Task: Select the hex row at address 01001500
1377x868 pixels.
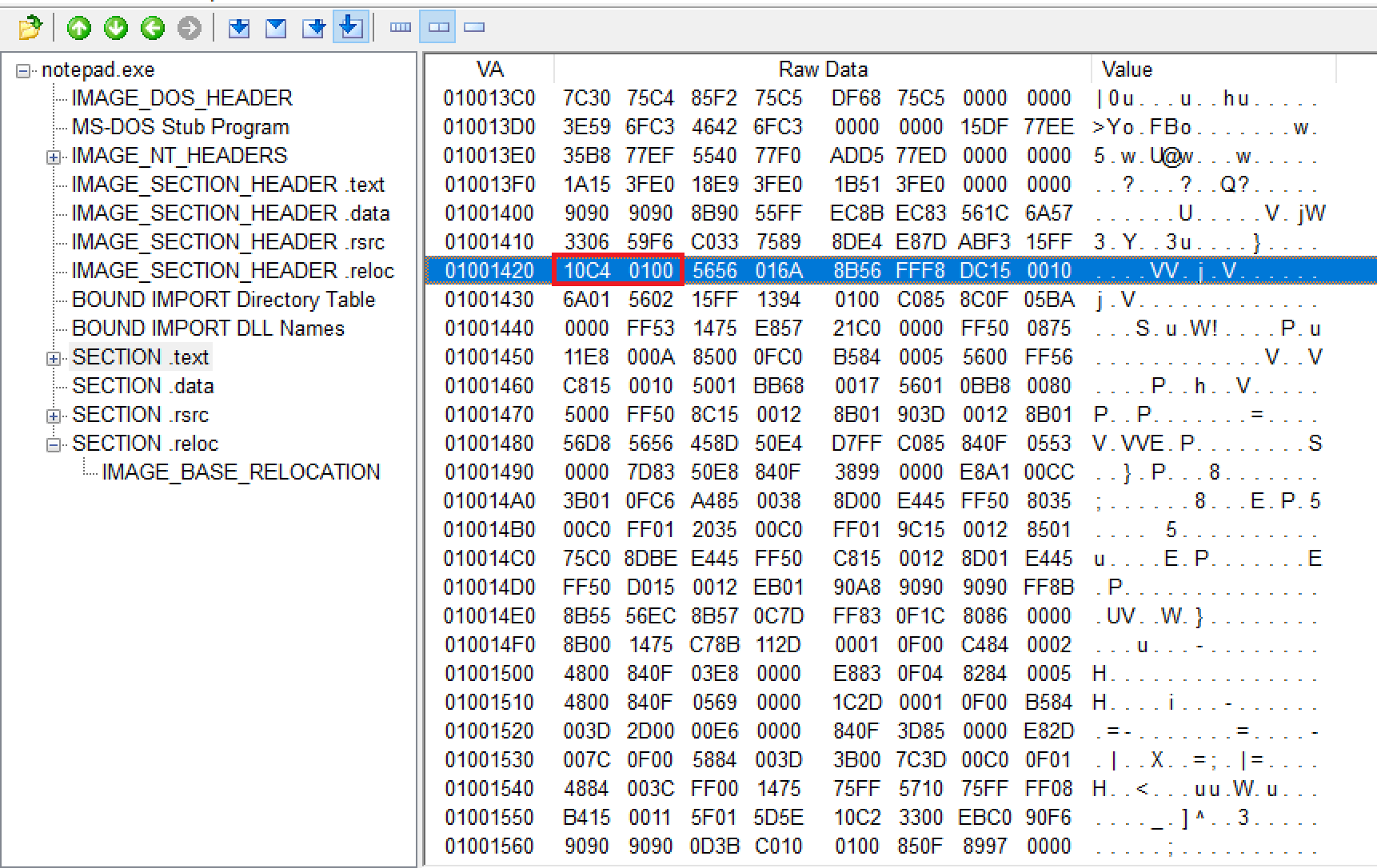Action: coord(489,674)
